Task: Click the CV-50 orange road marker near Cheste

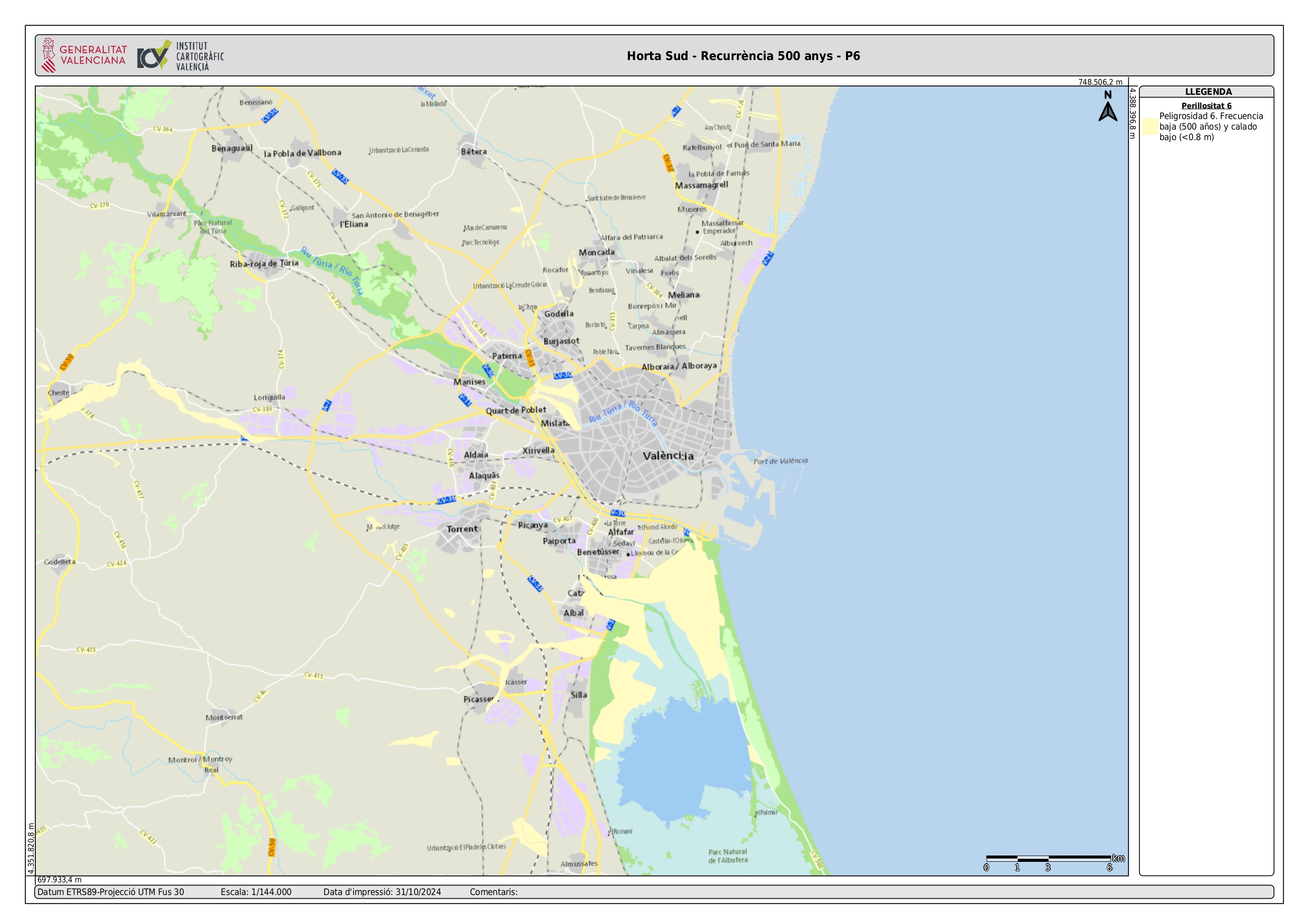Action: click(66, 362)
